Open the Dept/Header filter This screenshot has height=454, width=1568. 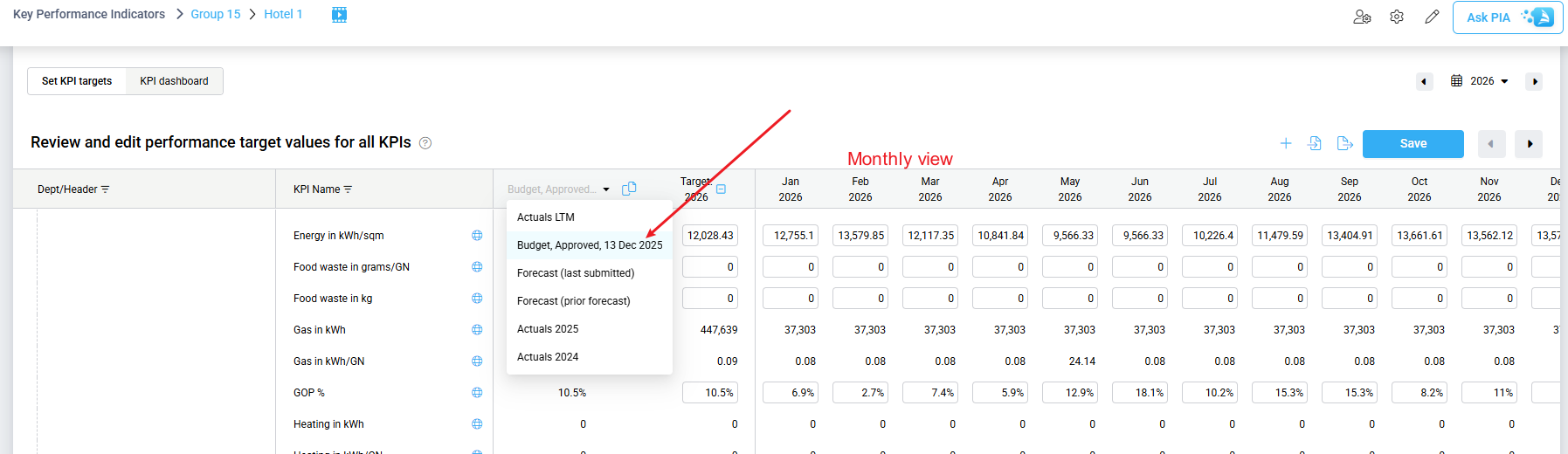[x=105, y=189]
